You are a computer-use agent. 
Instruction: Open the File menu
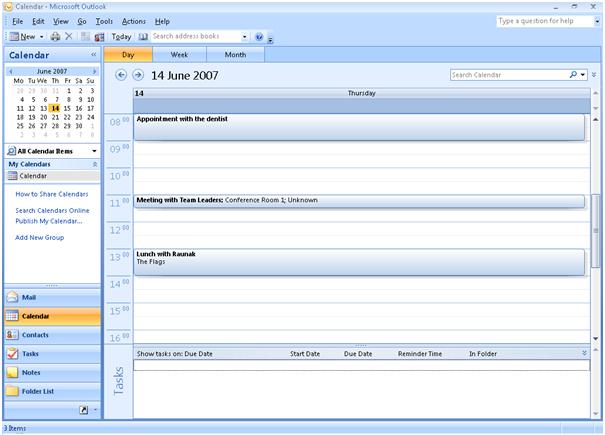tap(17, 21)
